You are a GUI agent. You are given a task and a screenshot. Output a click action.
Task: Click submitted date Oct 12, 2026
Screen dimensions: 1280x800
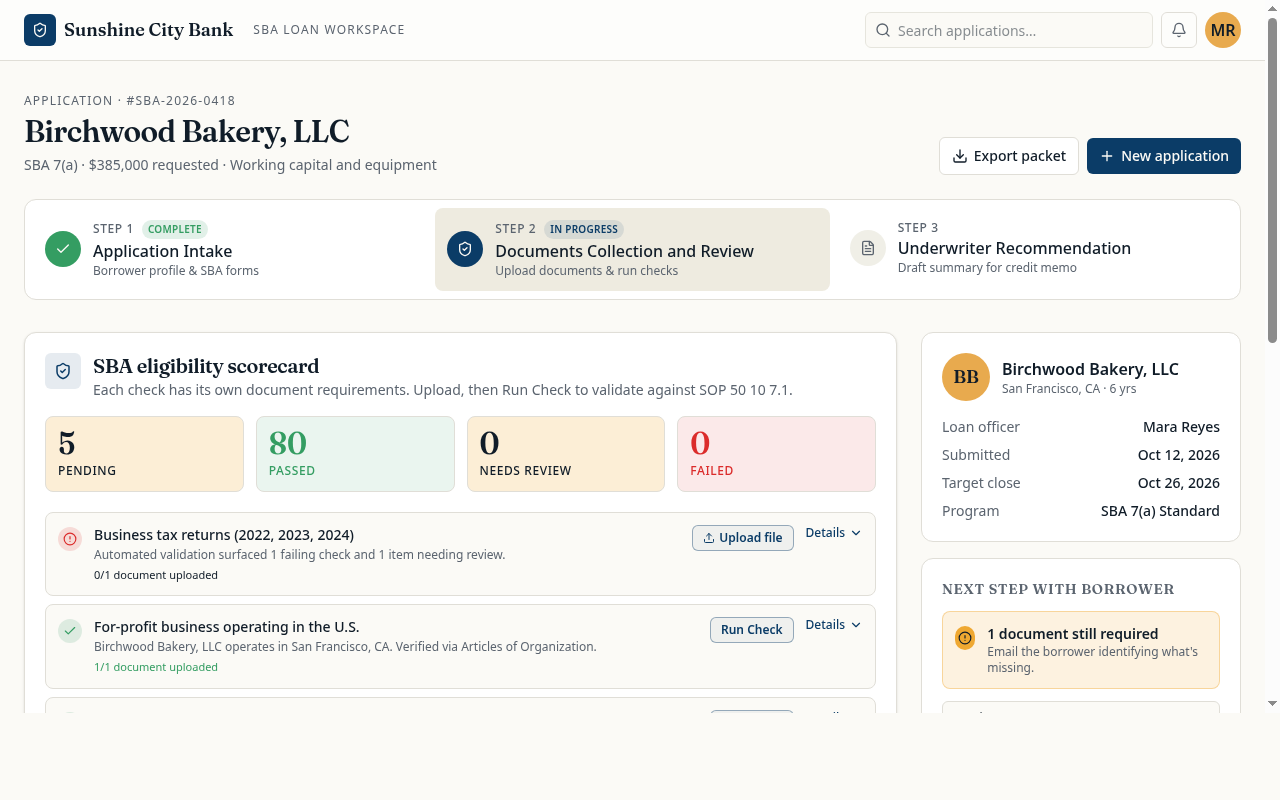(1179, 455)
